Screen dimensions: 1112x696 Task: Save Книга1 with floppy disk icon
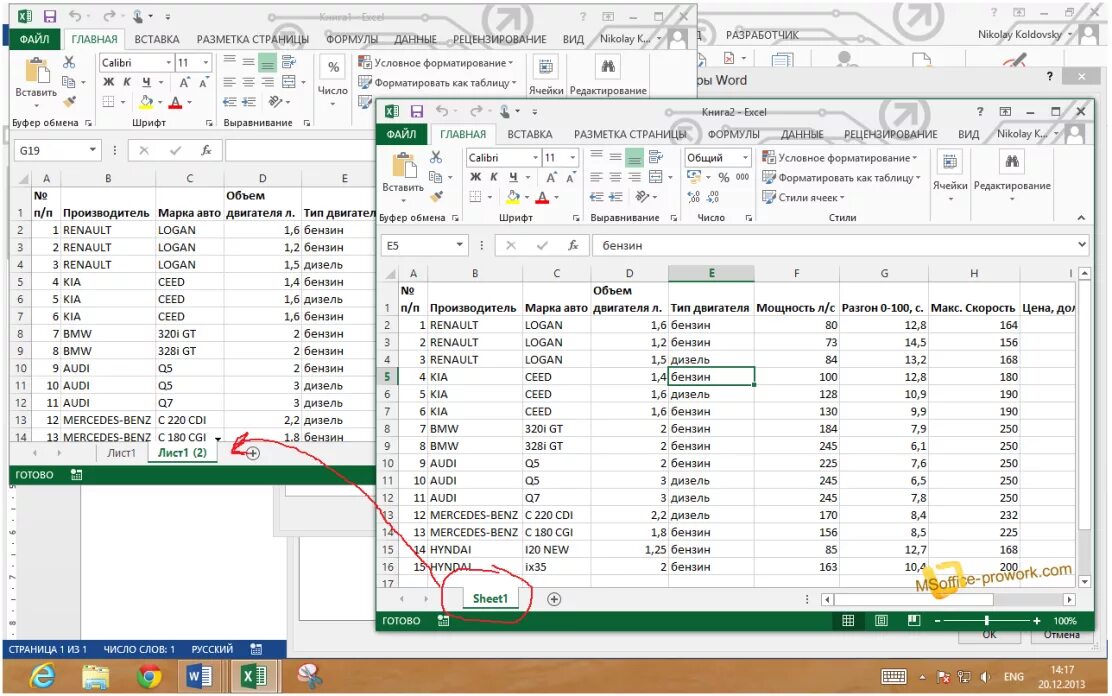point(50,16)
